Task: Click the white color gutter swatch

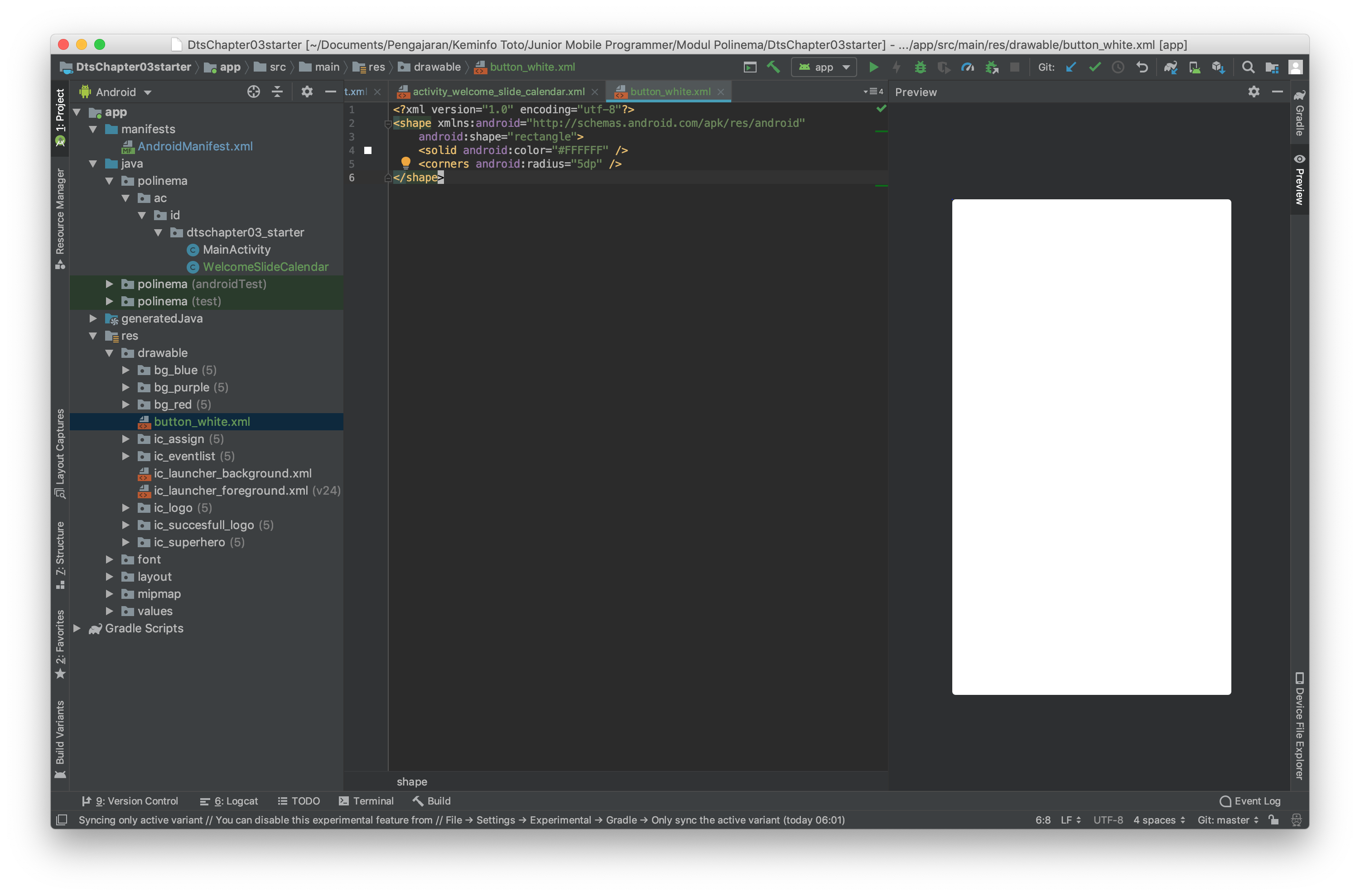Action: [368, 150]
